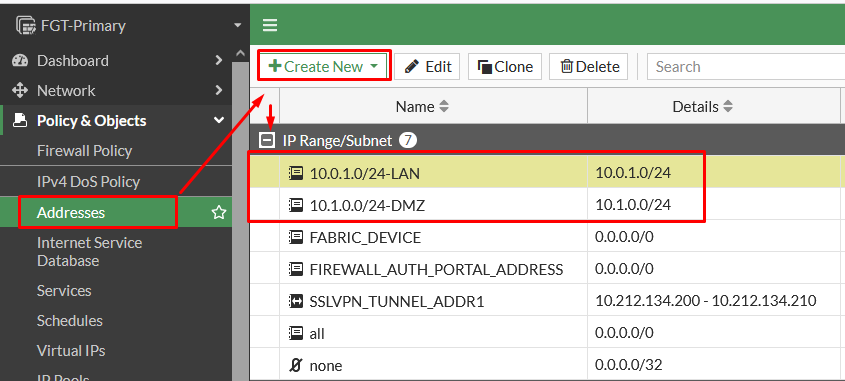Click details 10.212.134.200 - 10.212.134.210

click(705, 301)
